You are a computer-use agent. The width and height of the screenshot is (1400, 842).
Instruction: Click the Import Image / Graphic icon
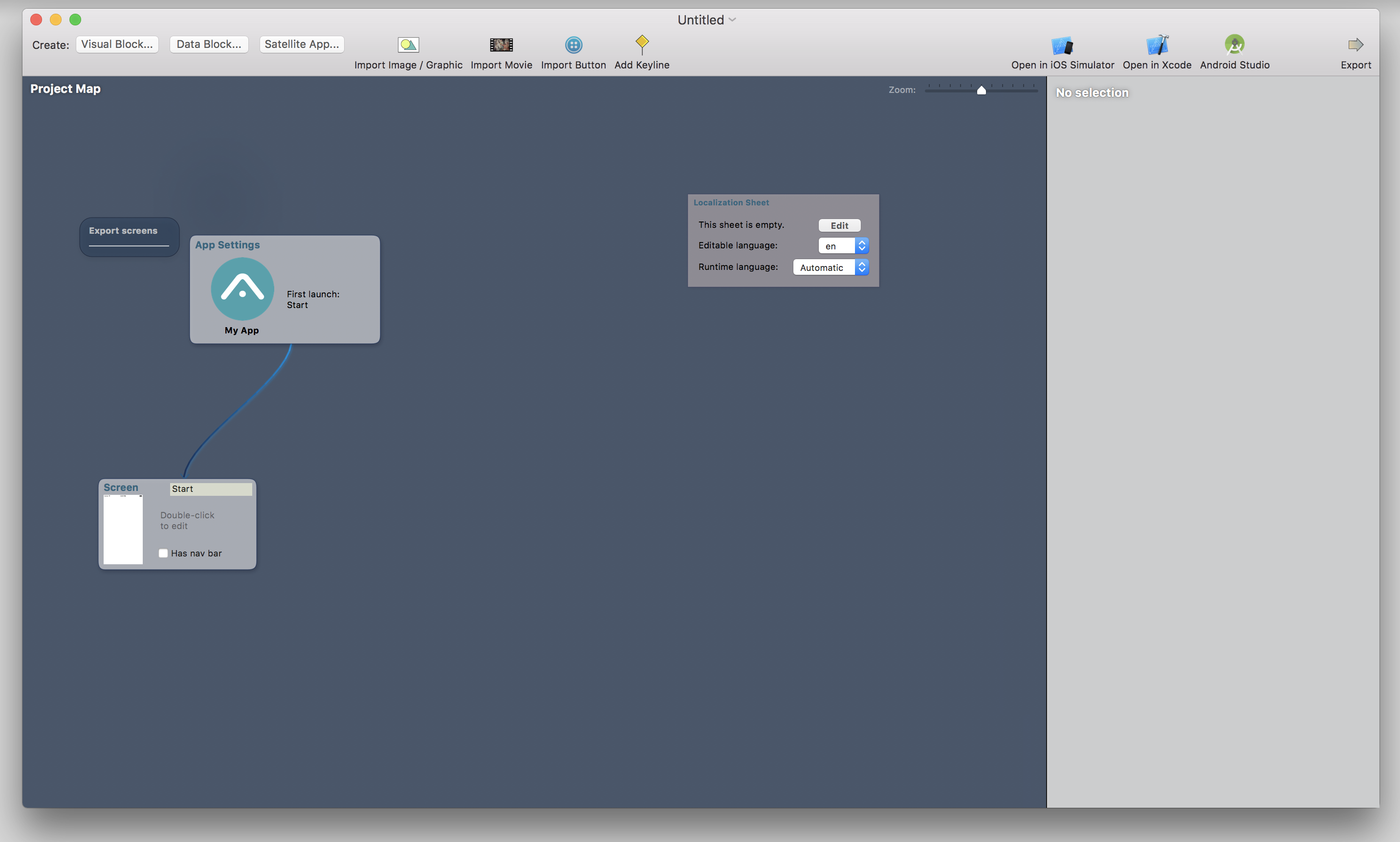click(407, 43)
